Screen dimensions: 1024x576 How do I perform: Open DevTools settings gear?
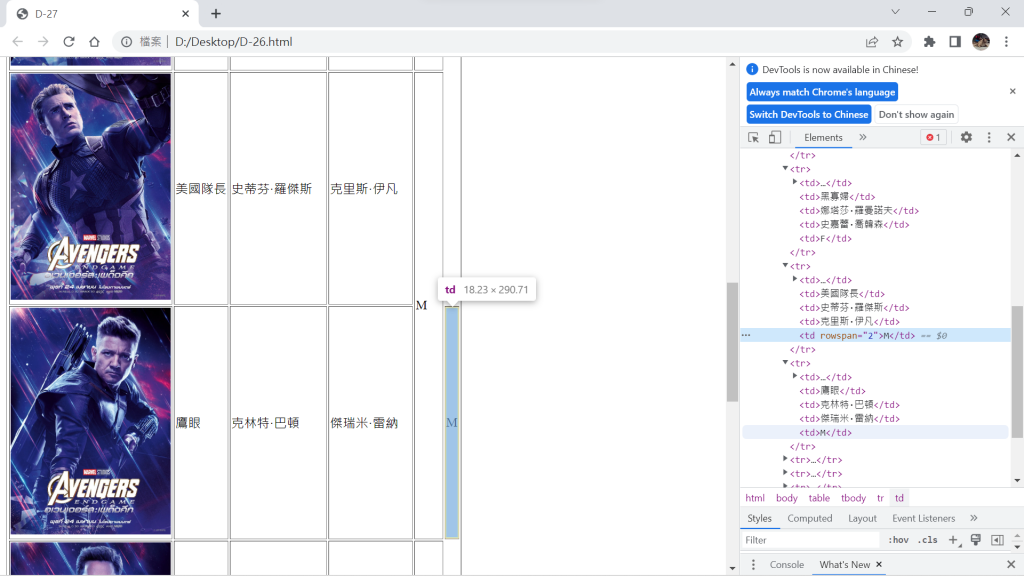coord(966,137)
